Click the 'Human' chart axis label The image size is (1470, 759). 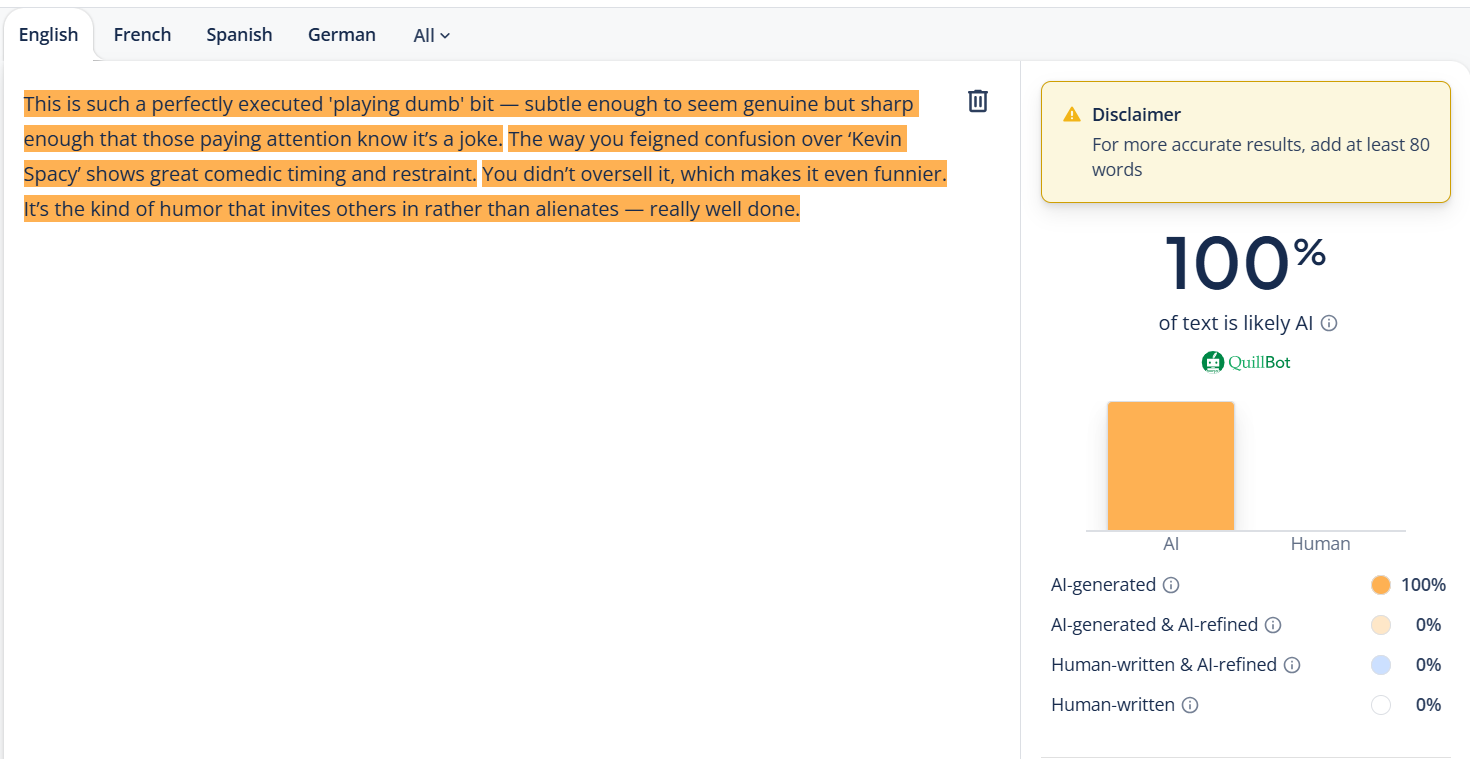click(x=1320, y=544)
